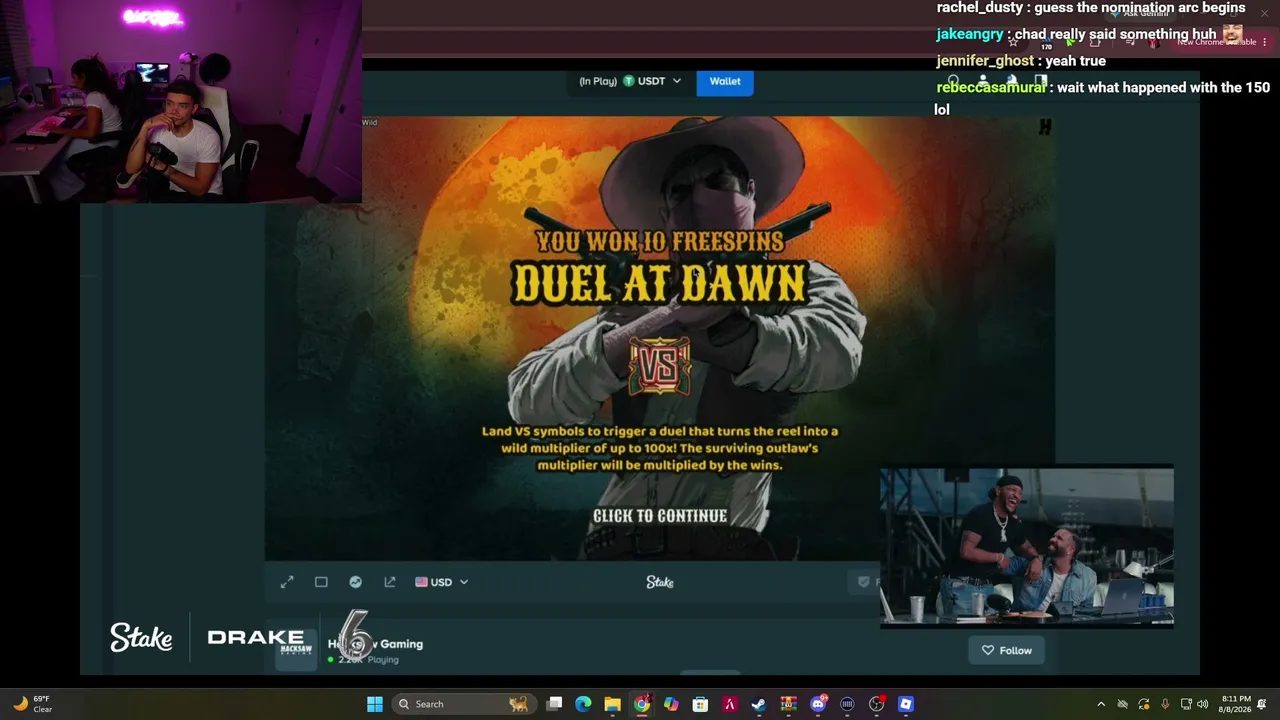Open Microsoft Store from the taskbar

(700, 704)
